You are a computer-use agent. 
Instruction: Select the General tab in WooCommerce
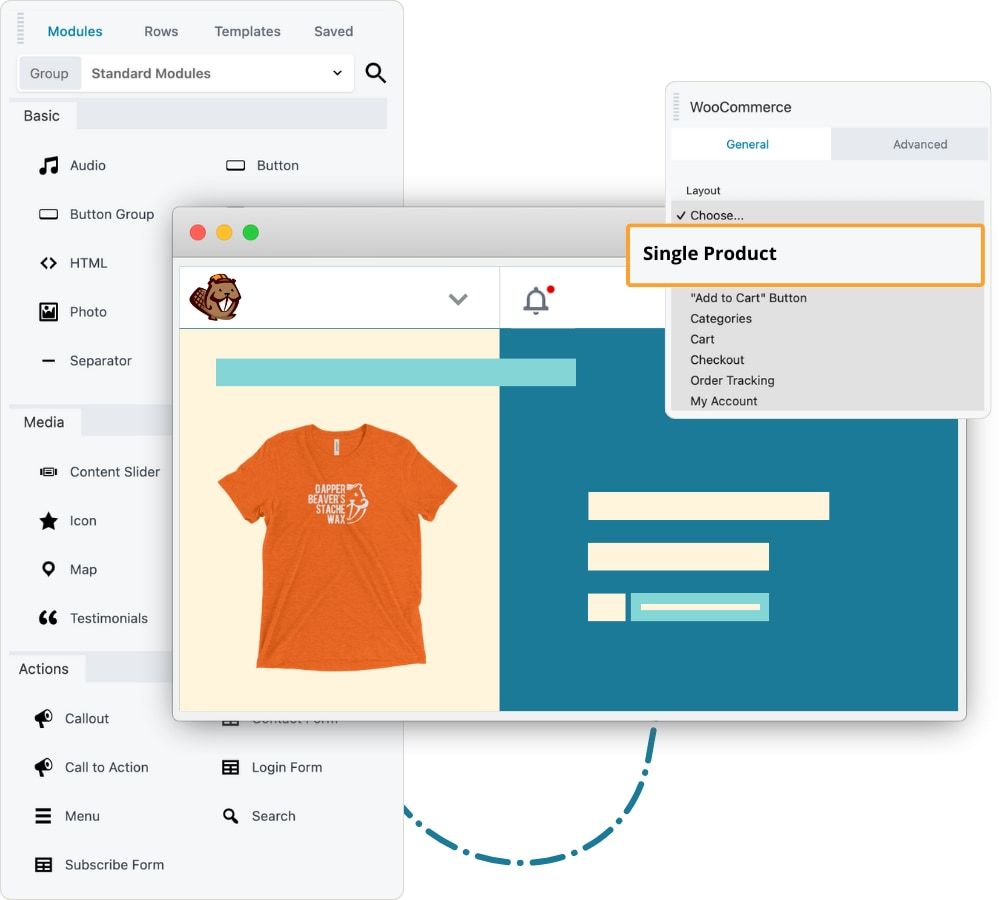tap(751, 145)
